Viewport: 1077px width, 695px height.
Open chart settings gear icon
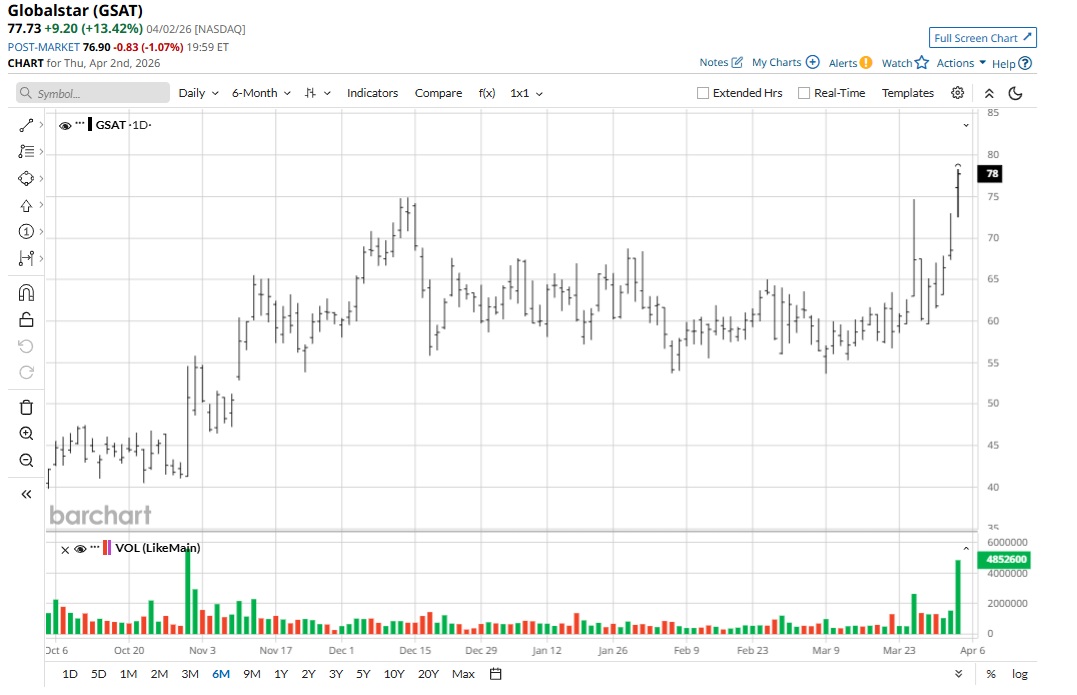(x=957, y=93)
